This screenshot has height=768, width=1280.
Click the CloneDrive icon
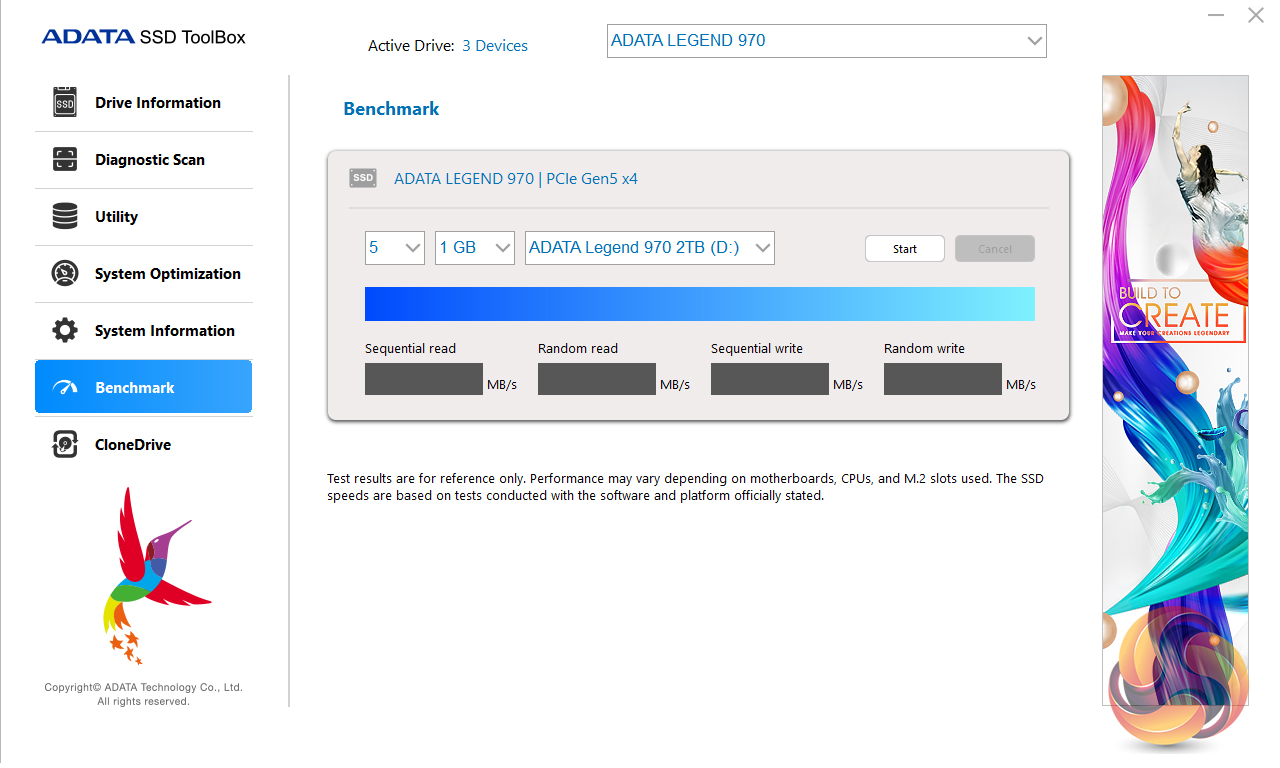point(65,445)
